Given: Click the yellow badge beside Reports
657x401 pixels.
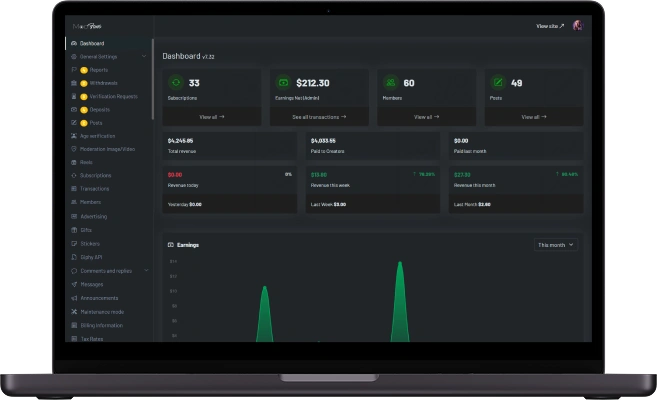Looking at the screenshot, I should 84,70.
